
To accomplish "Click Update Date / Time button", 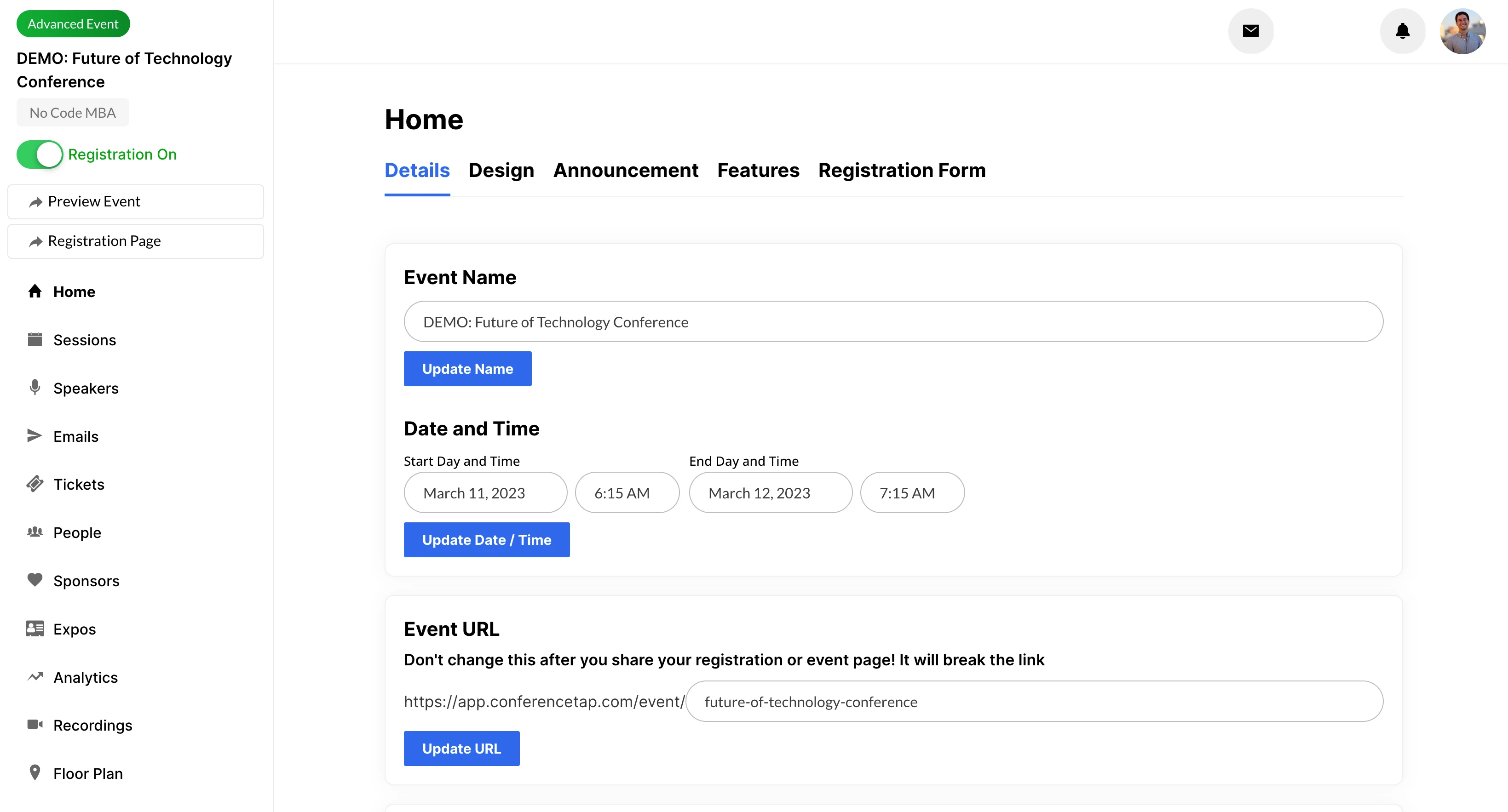I will [x=486, y=539].
